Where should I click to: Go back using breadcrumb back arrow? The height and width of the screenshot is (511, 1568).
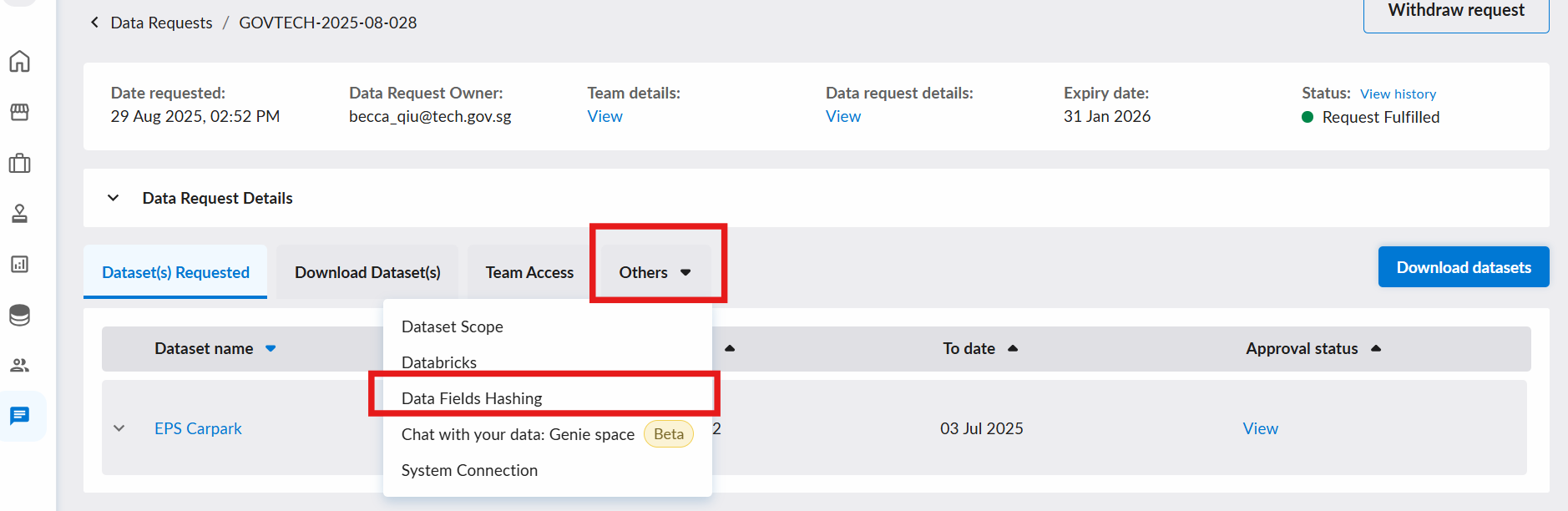pos(94,23)
